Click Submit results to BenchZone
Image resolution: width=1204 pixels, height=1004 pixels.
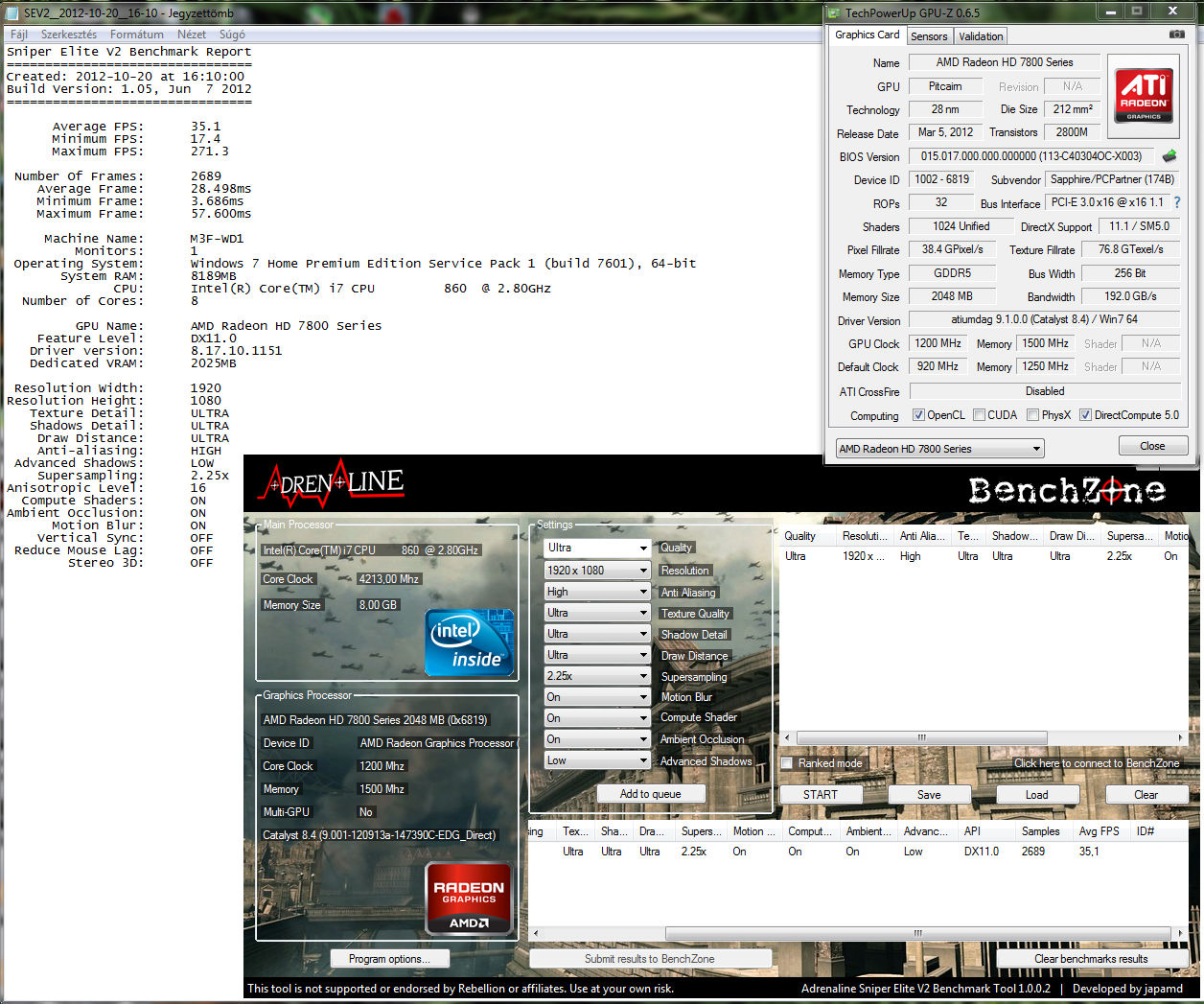650,959
